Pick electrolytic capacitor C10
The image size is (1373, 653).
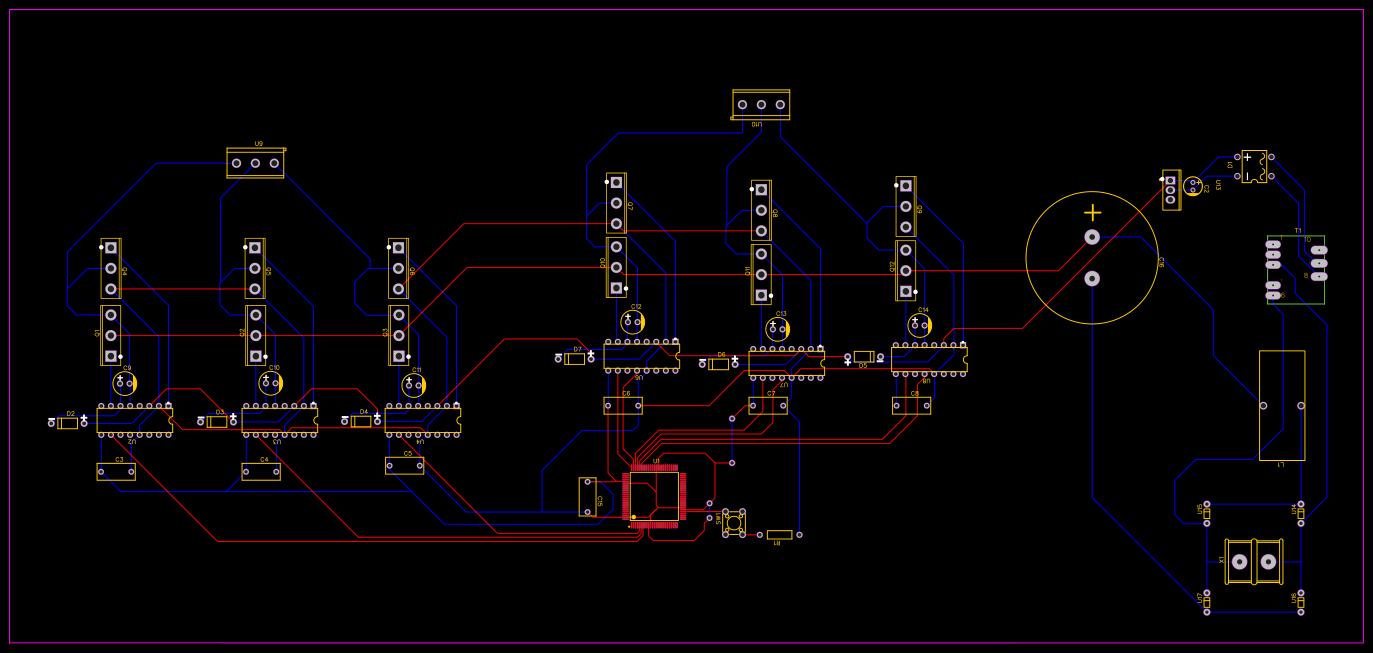pos(270,383)
